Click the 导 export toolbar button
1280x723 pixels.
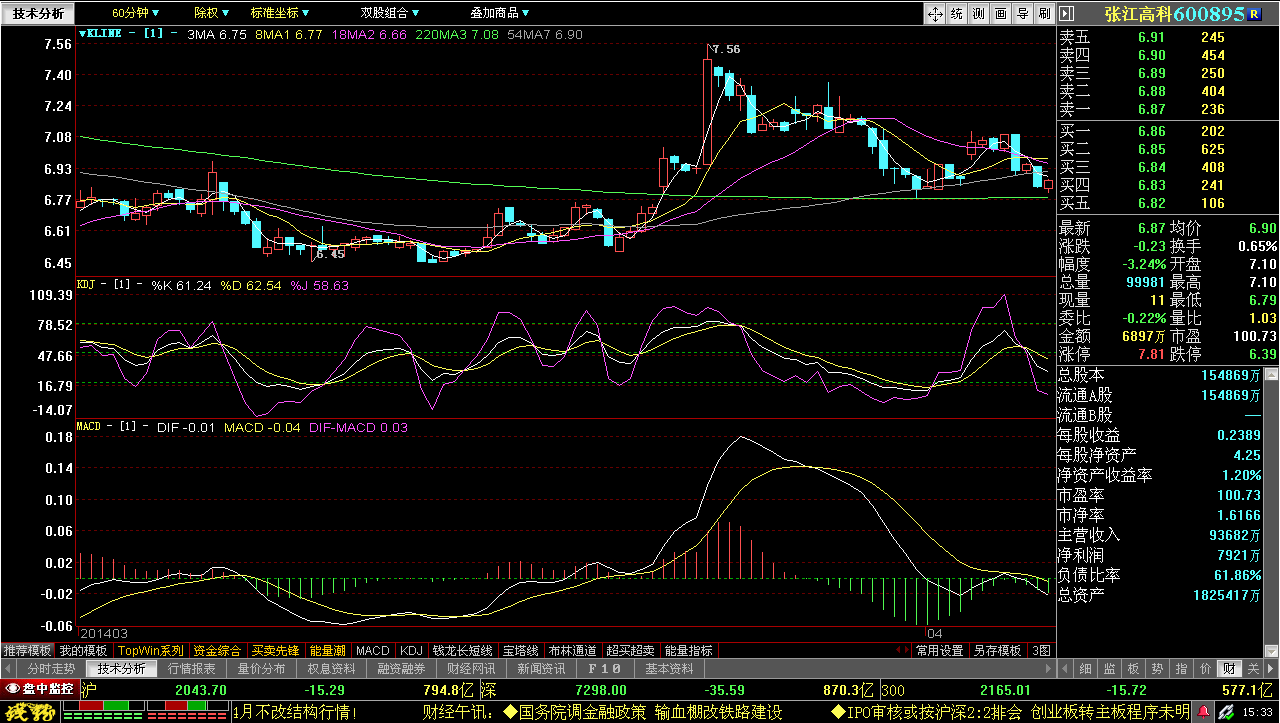tap(1021, 13)
